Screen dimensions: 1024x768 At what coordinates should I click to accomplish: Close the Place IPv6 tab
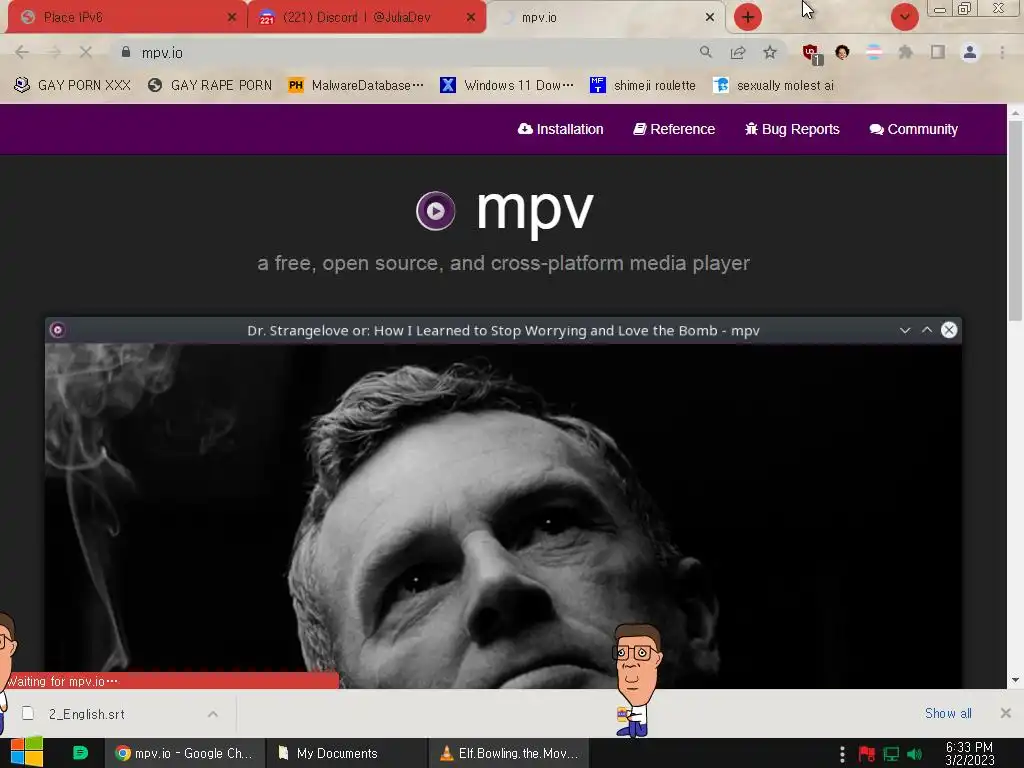pyautogui.click(x=231, y=18)
